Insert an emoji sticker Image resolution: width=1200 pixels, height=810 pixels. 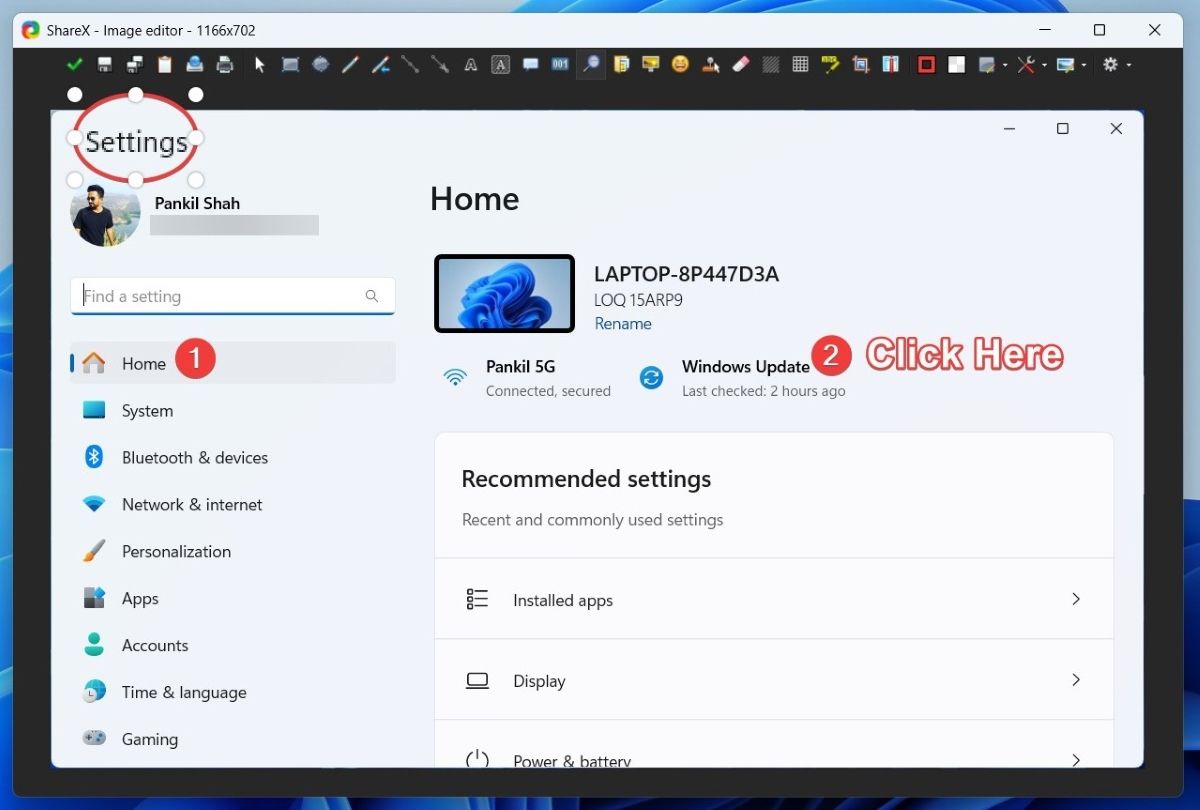click(679, 64)
